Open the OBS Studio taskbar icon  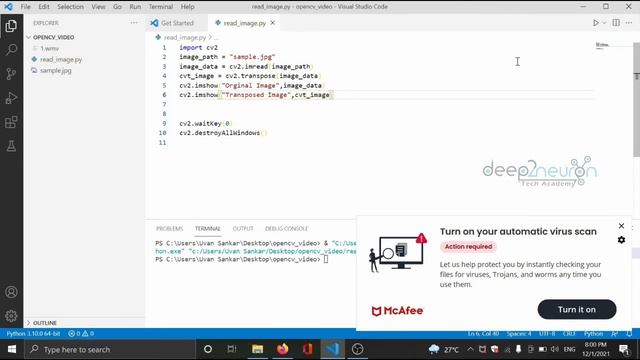click(358, 349)
